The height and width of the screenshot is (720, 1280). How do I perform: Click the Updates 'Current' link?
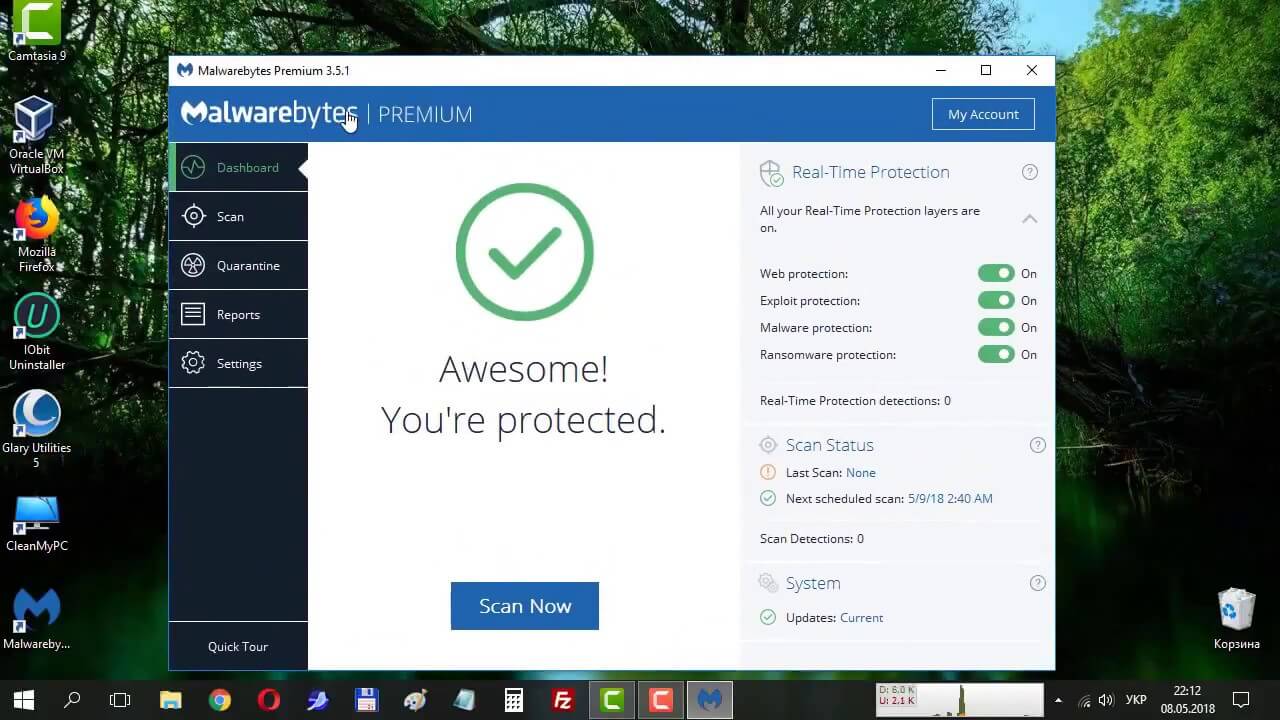(x=861, y=617)
